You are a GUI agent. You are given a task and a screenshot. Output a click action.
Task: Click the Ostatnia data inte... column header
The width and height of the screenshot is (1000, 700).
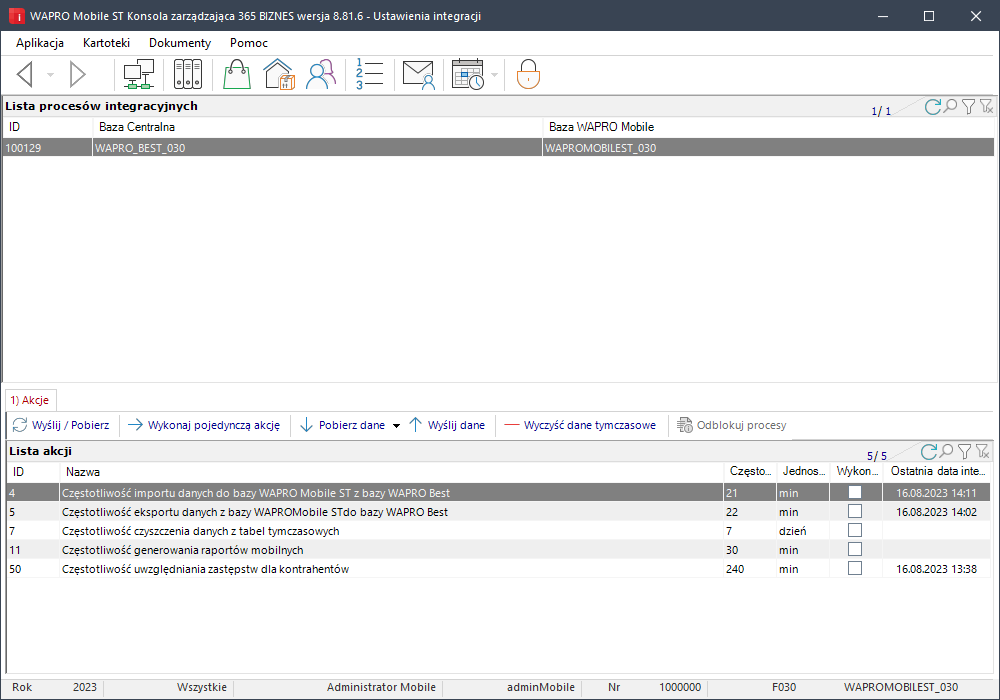tap(938, 472)
